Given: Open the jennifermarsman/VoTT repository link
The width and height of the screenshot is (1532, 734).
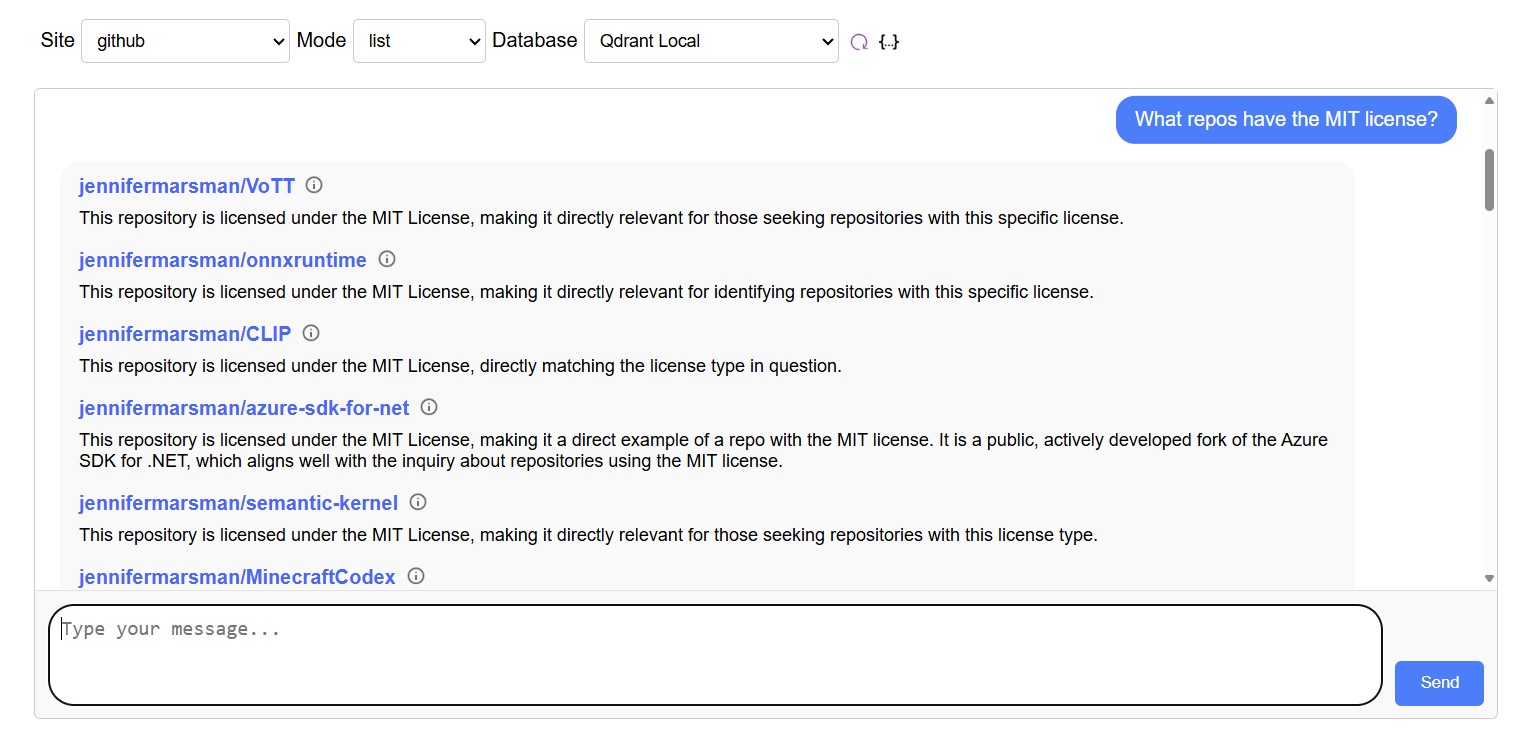Looking at the screenshot, I should pyautogui.click(x=187, y=186).
